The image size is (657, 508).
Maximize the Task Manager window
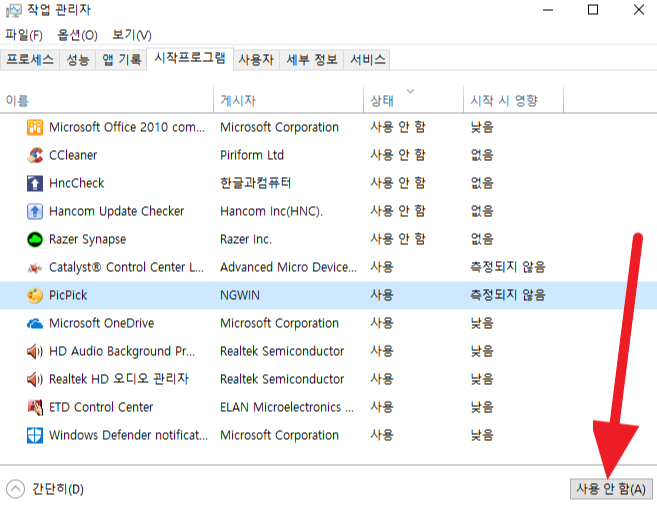593,10
